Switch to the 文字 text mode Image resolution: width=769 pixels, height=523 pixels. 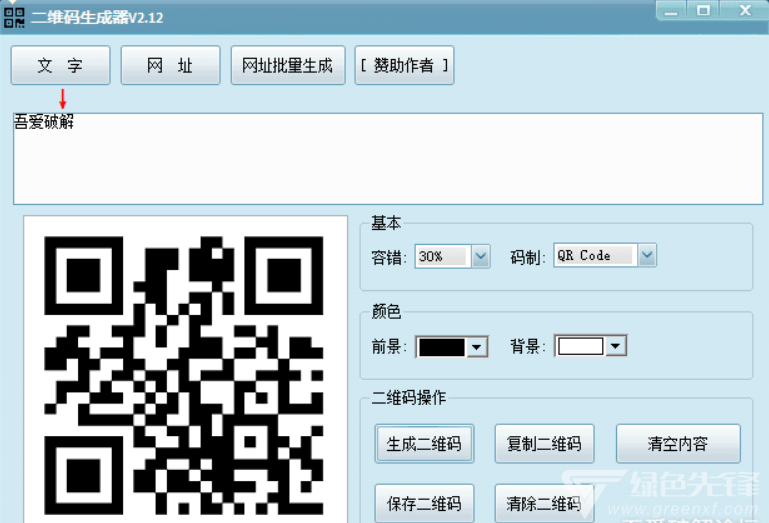point(60,65)
